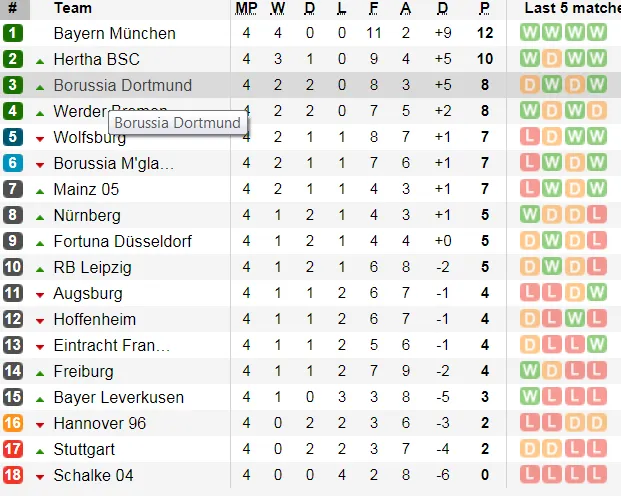Click the green position 1 badge

[13, 33]
